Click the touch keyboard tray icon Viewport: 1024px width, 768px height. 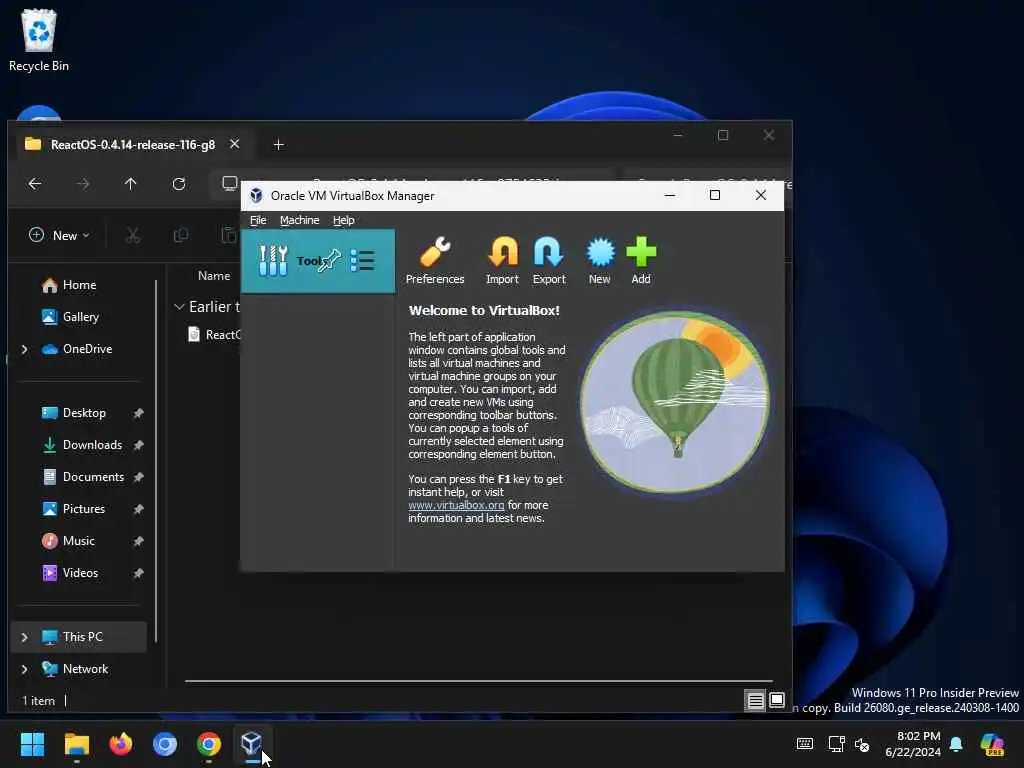805,744
